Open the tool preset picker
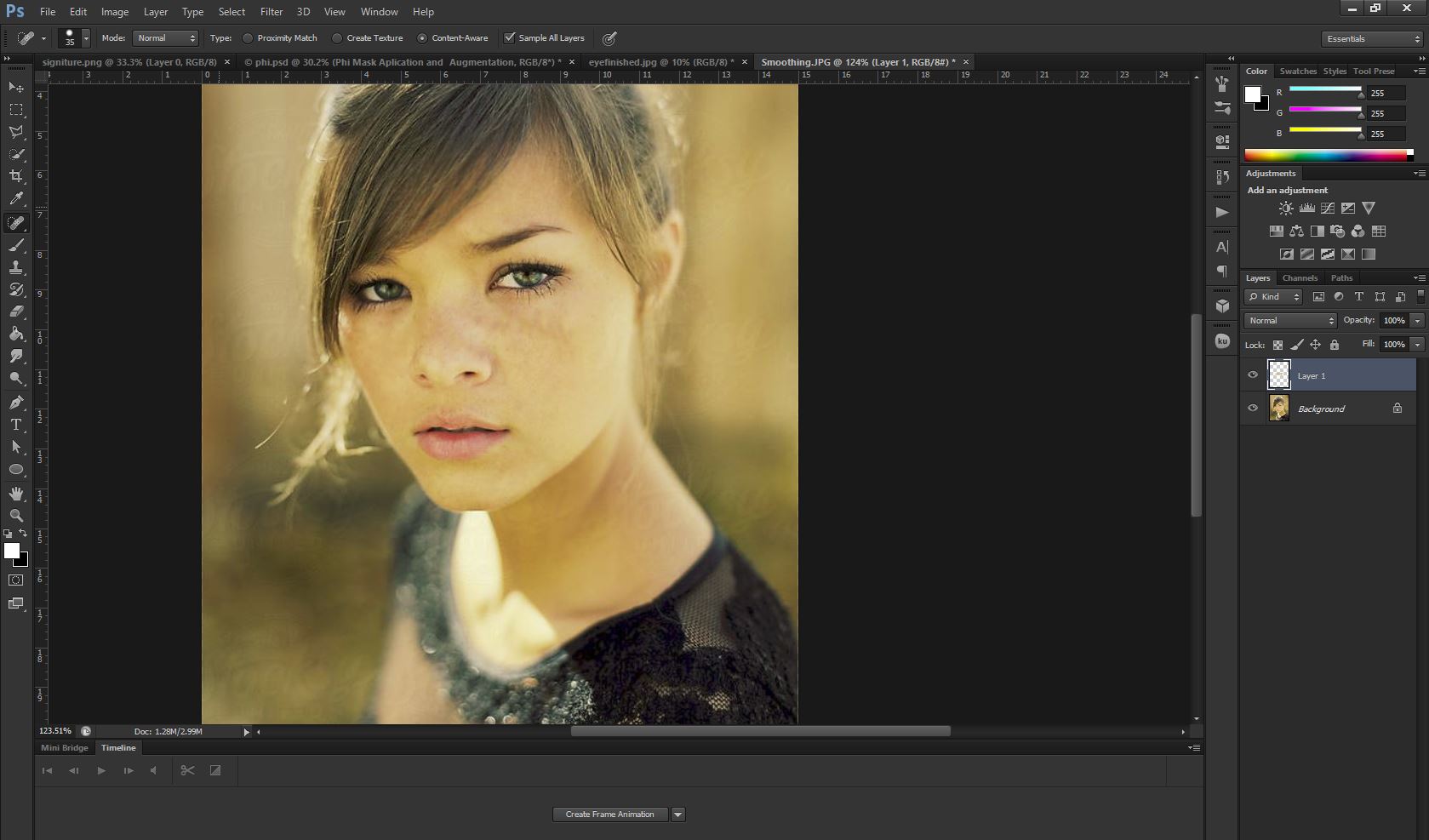1429x840 pixels. click(x=31, y=38)
